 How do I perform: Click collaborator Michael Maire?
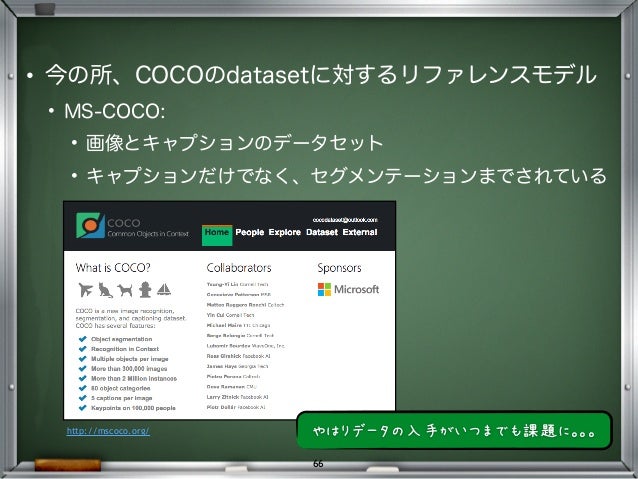coord(238,325)
